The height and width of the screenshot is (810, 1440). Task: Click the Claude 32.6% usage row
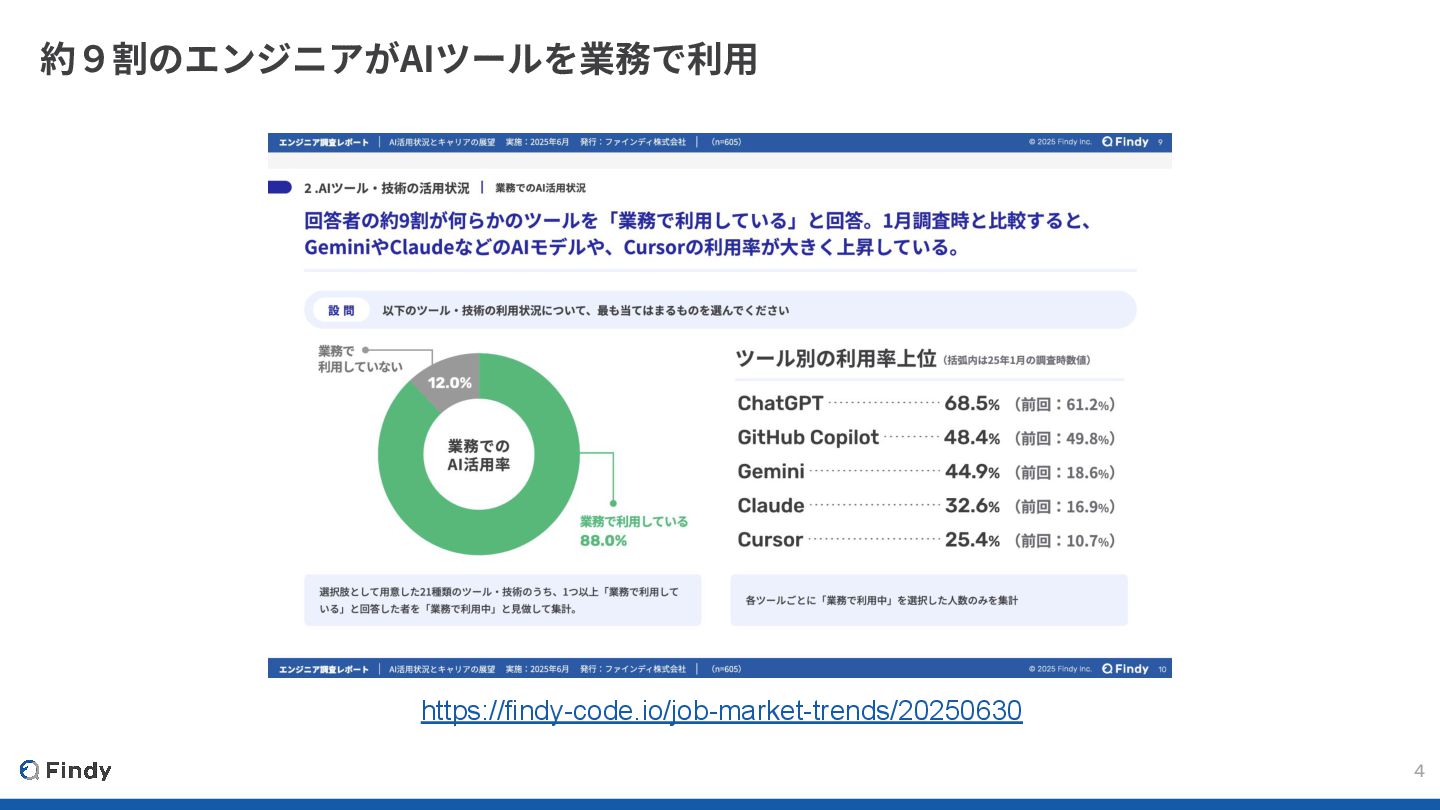926,506
